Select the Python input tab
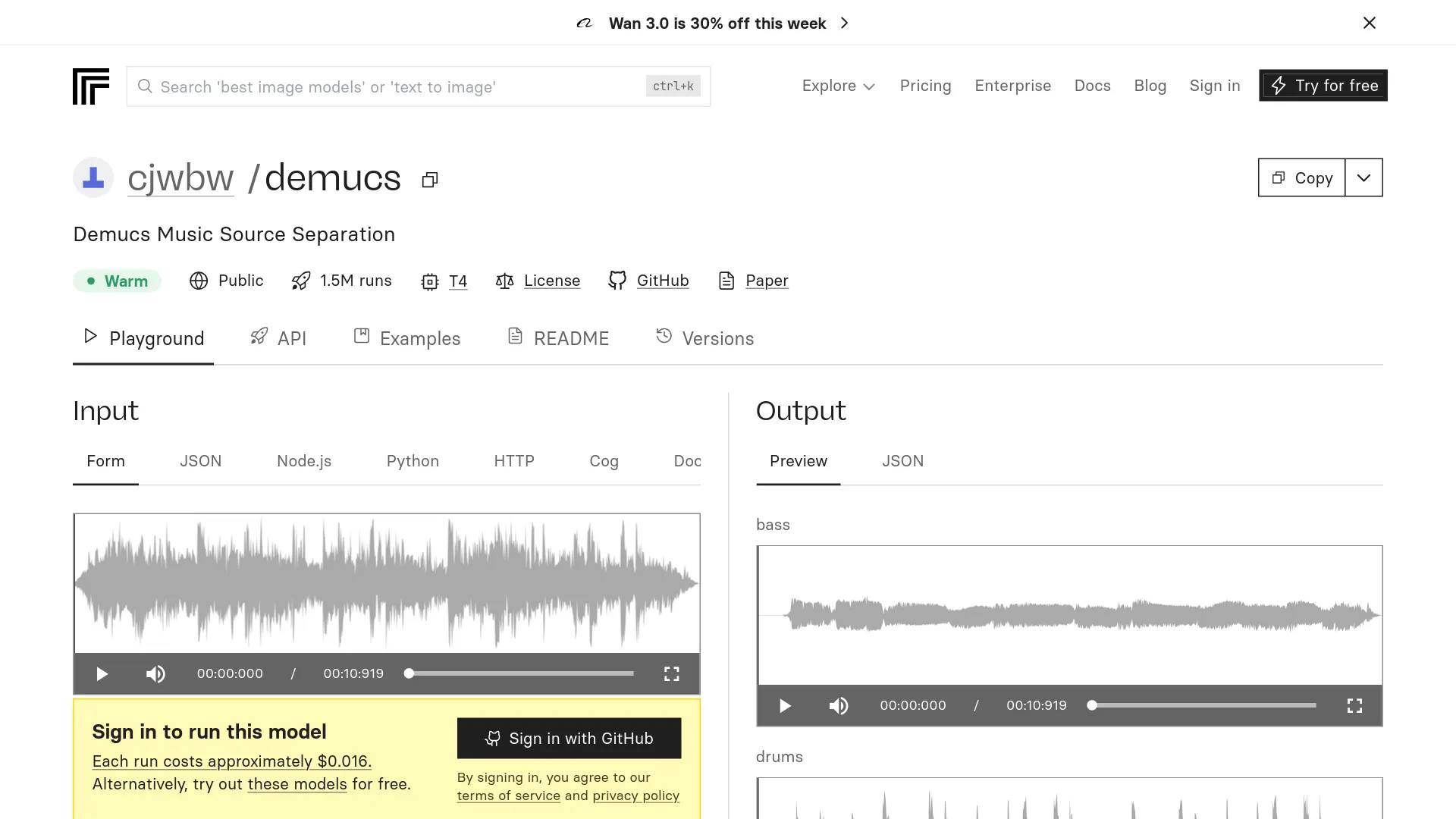The image size is (1456, 819). click(x=413, y=461)
